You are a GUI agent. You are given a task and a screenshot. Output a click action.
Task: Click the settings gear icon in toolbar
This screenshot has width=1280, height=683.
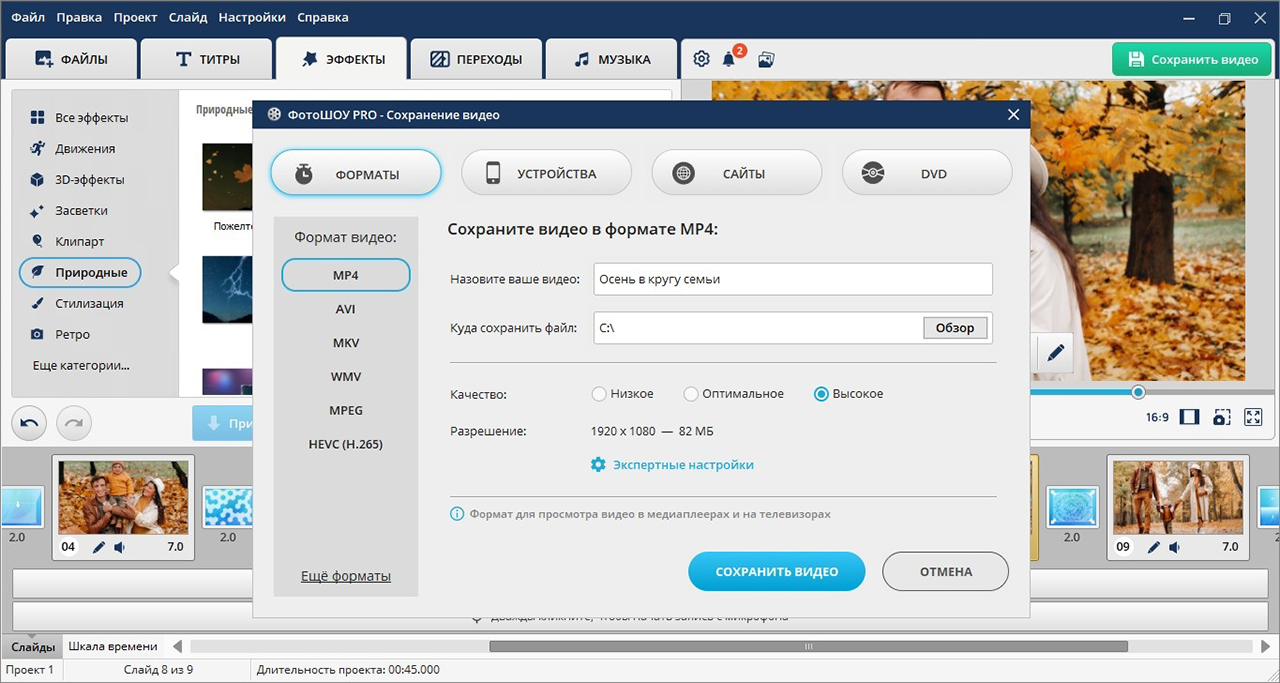[701, 59]
